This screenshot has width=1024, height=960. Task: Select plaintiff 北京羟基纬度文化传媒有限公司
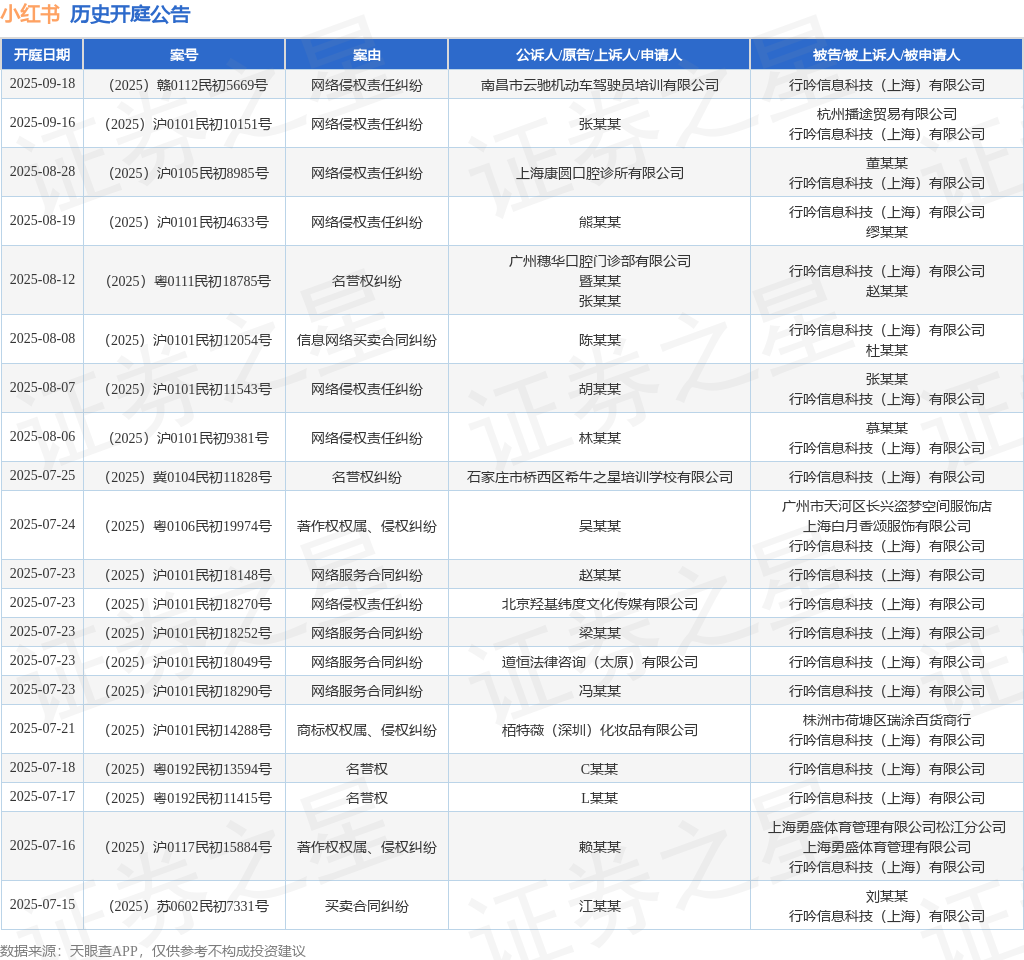tap(599, 604)
